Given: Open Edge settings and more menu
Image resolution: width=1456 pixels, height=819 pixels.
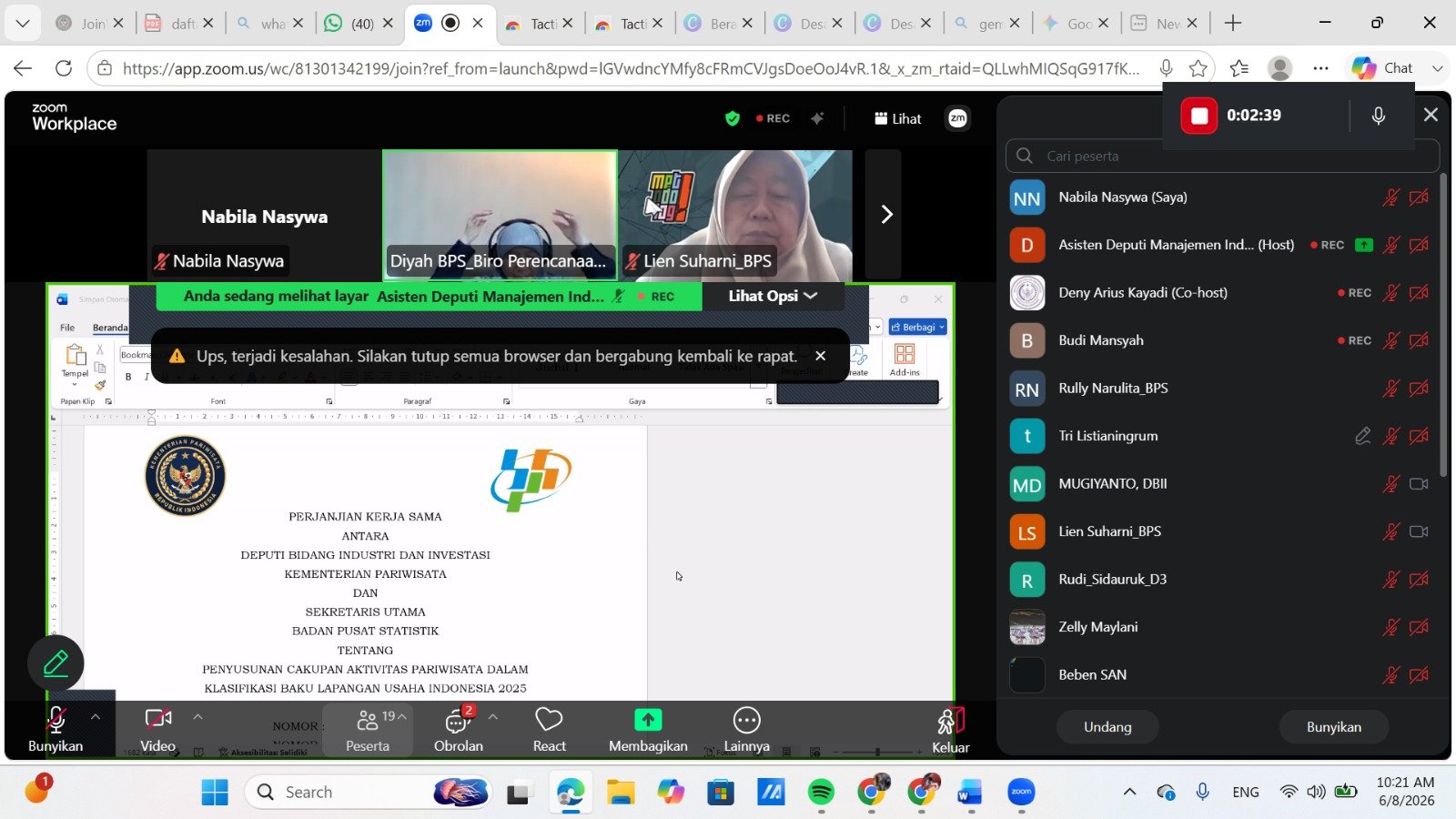Looking at the screenshot, I should pyautogui.click(x=1320, y=68).
